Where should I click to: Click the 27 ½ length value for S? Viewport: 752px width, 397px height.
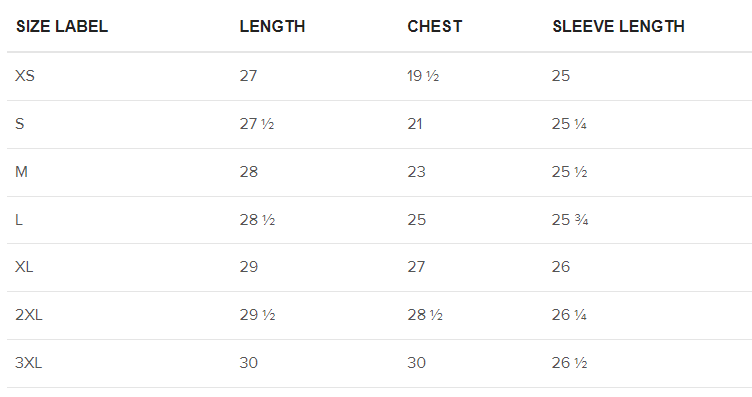coord(257,124)
